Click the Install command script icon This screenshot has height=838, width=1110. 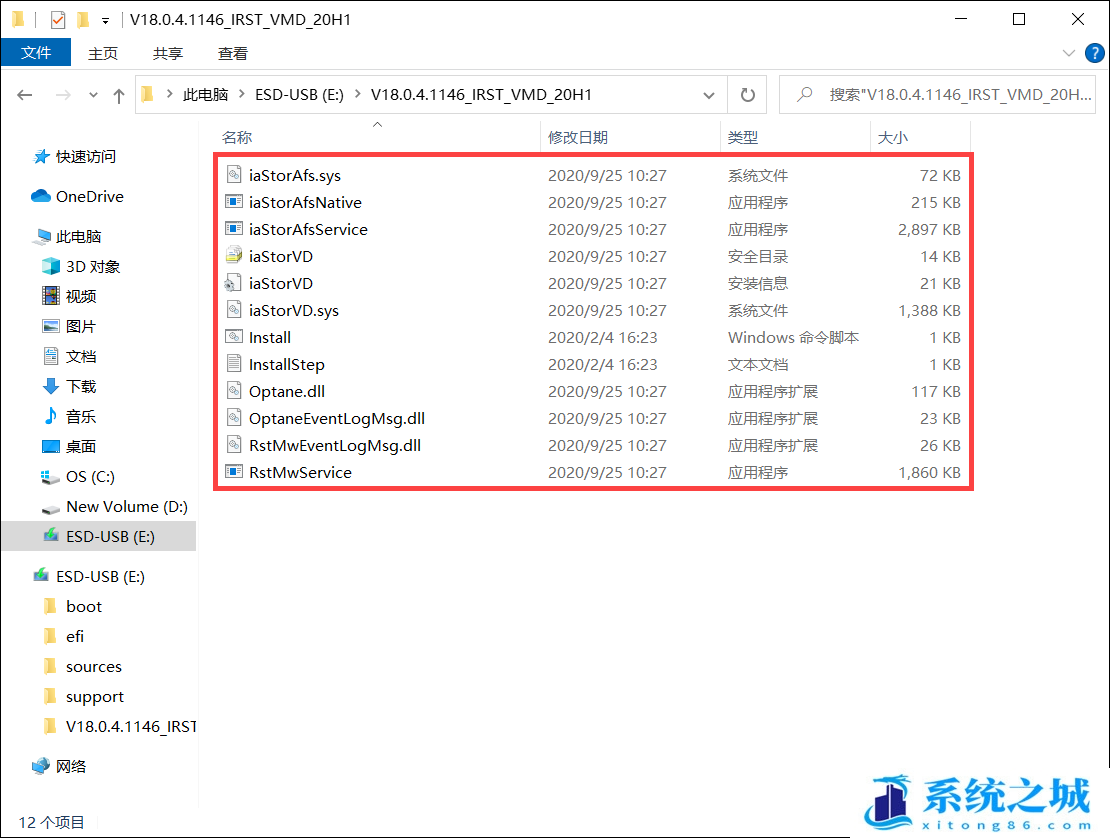234,337
